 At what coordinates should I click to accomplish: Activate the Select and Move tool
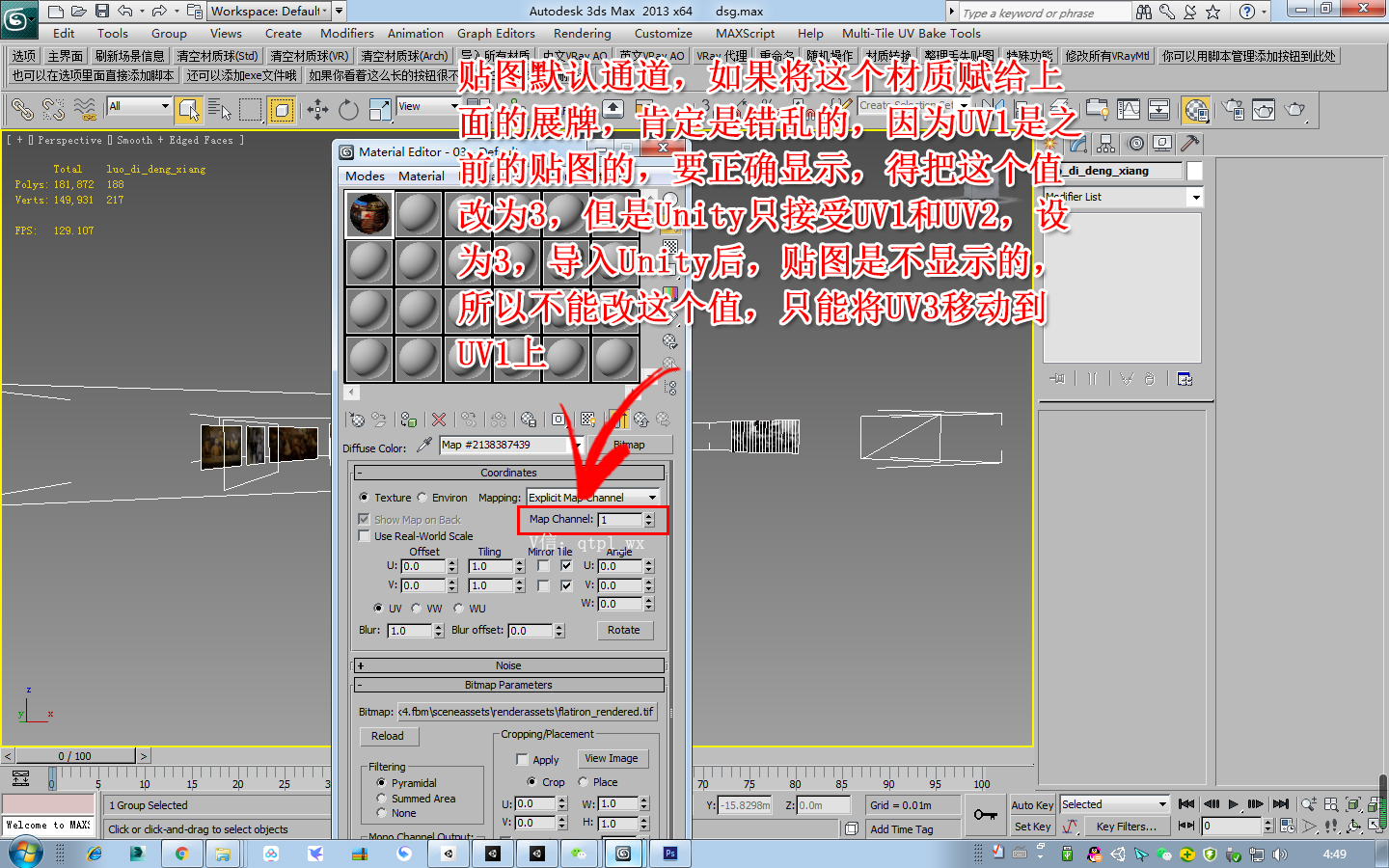[317, 110]
